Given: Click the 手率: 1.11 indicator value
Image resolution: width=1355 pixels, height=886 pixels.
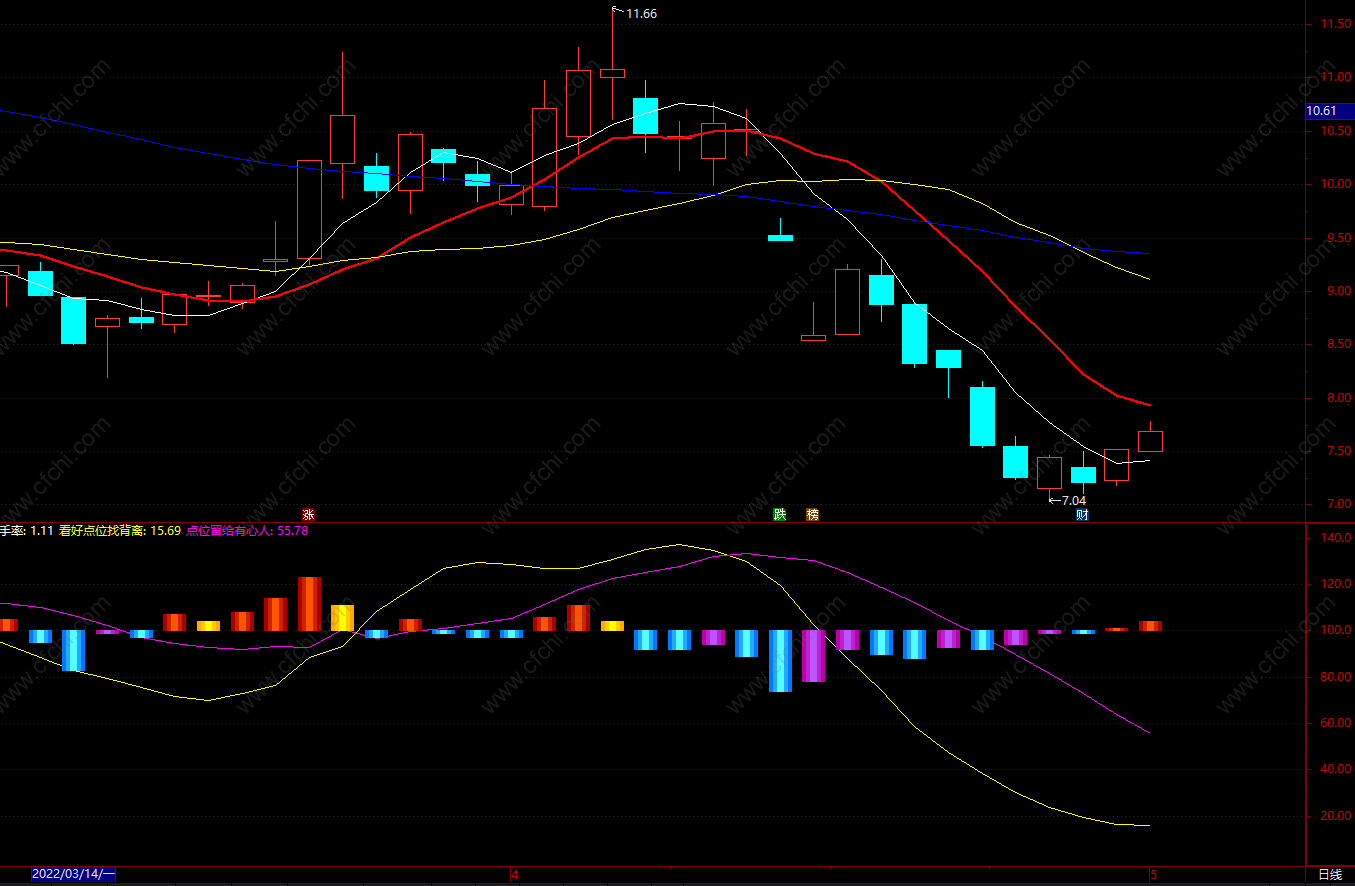Looking at the screenshot, I should [x=26, y=531].
